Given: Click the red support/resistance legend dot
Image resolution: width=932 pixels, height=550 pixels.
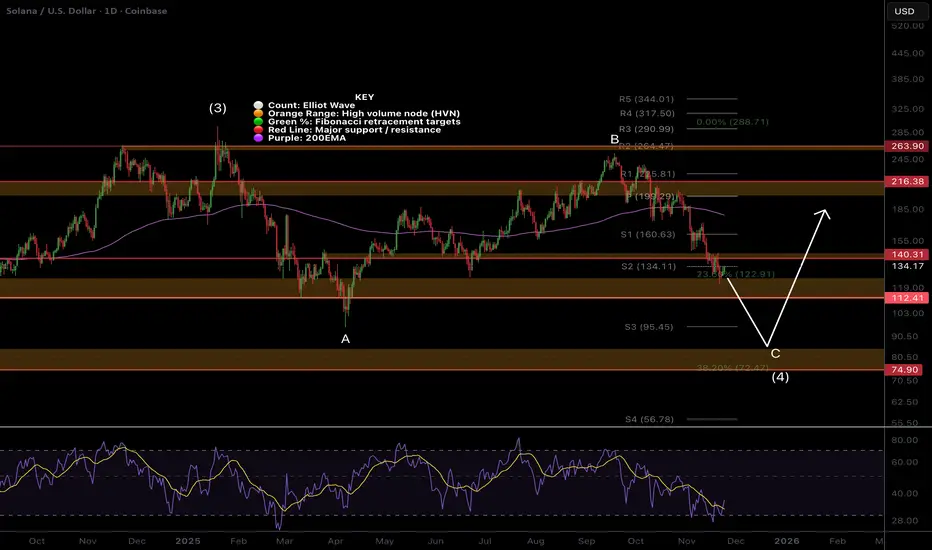Looking at the screenshot, I should tap(258, 130).
